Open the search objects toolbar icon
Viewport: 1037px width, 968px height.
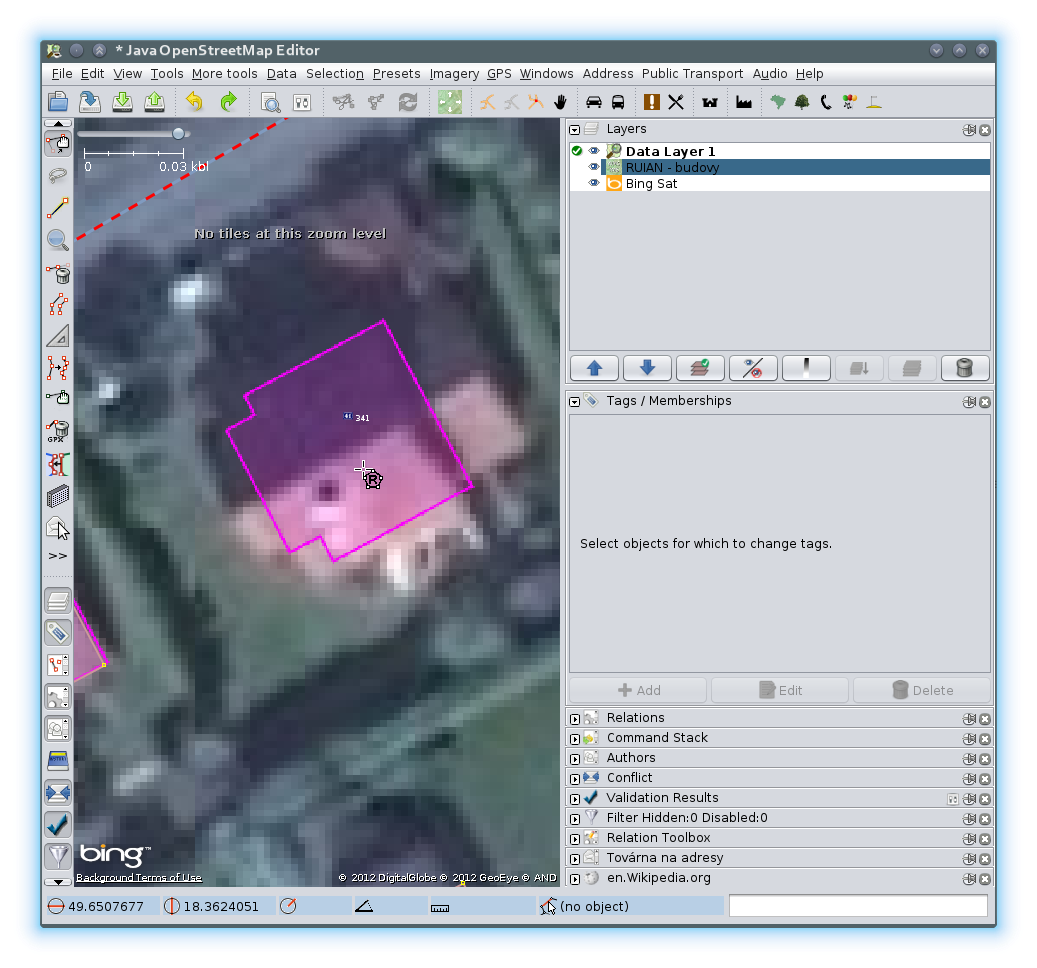point(270,102)
